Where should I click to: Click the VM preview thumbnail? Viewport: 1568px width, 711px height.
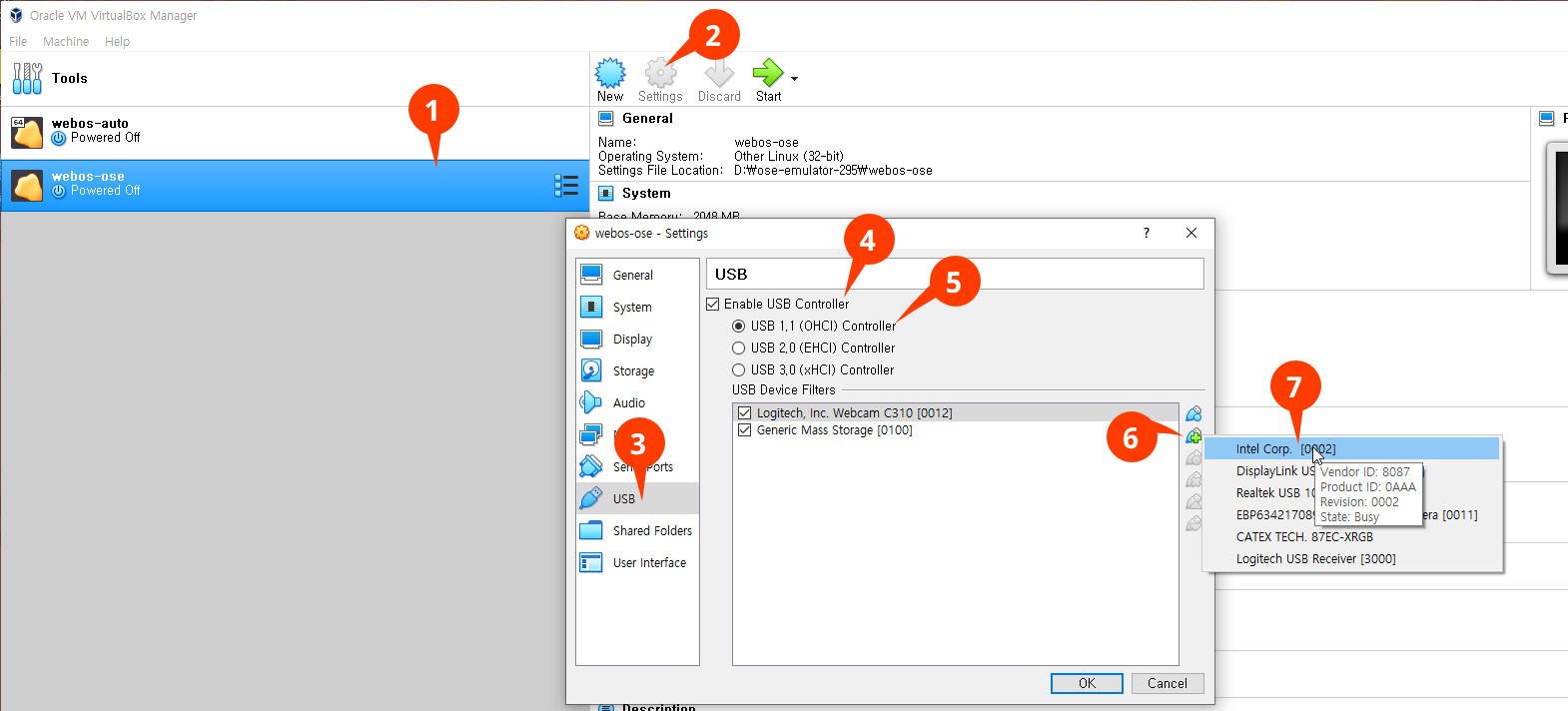[x=1557, y=208]
